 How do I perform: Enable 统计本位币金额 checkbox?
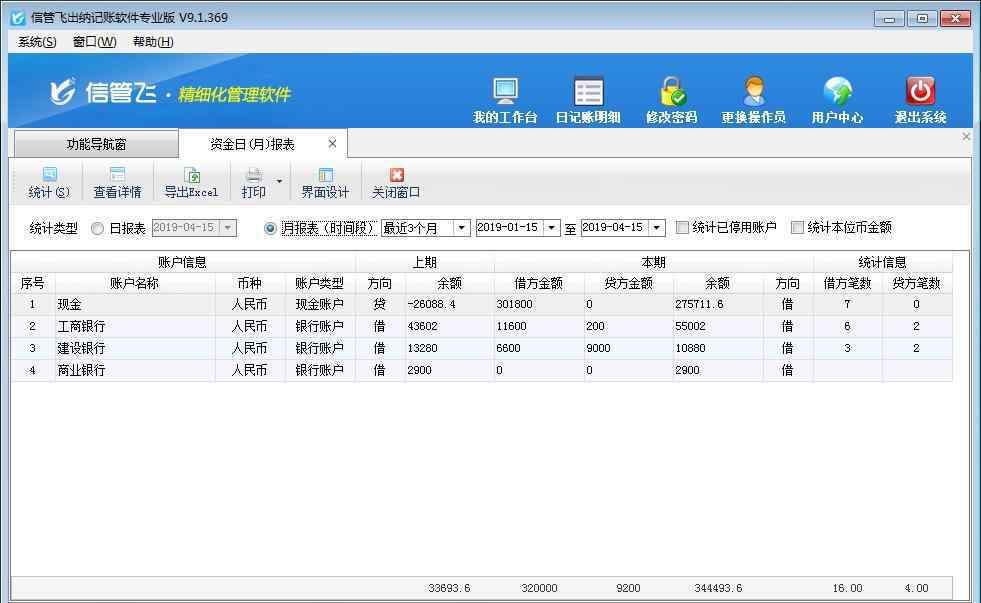797,227
